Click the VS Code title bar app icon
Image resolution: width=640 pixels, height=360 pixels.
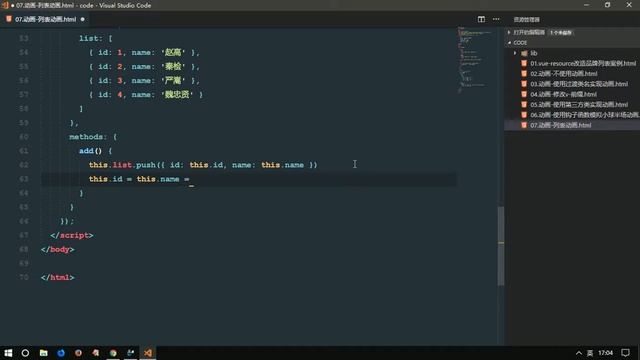5,5
